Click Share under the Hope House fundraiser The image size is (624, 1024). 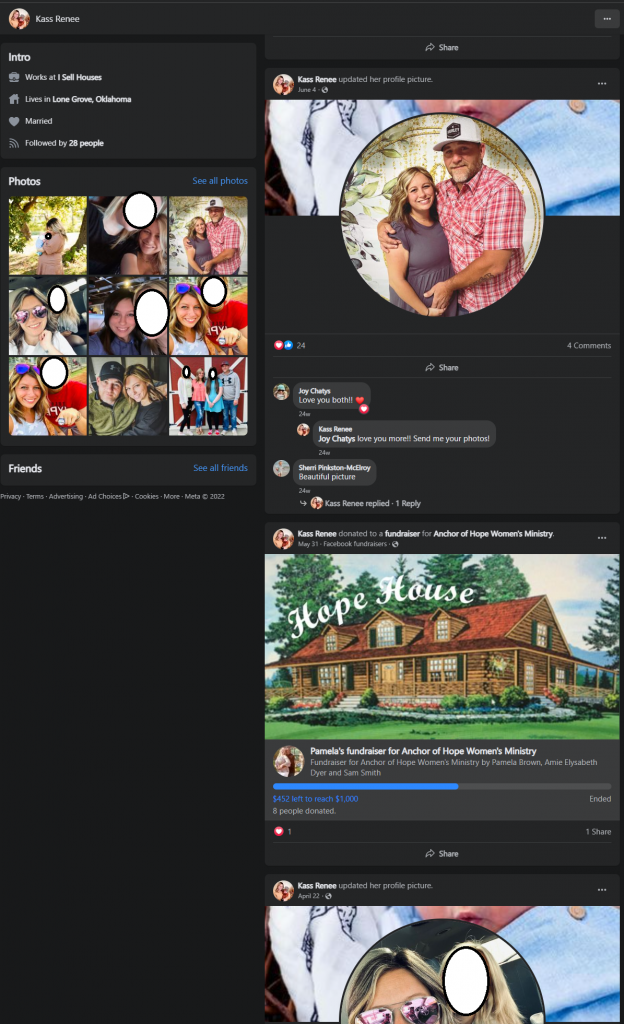point(442,854)
